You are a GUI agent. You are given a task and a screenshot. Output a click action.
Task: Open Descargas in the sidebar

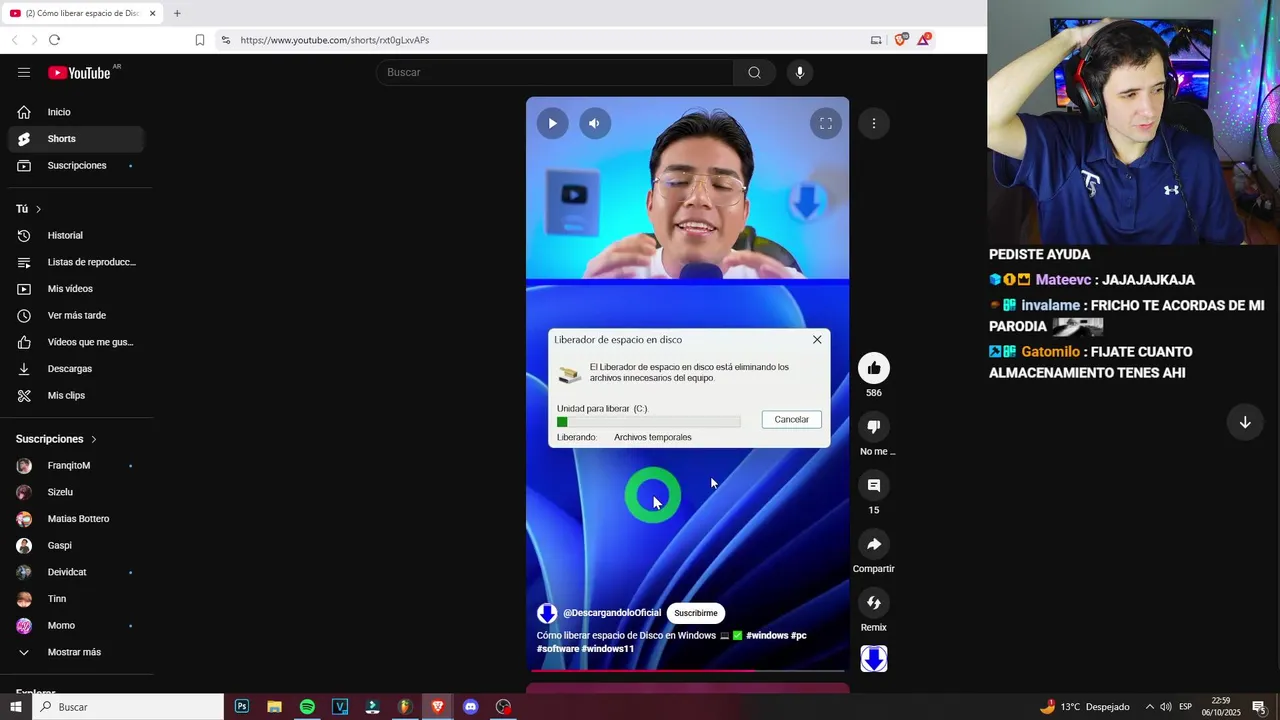[x=76, y=369]
